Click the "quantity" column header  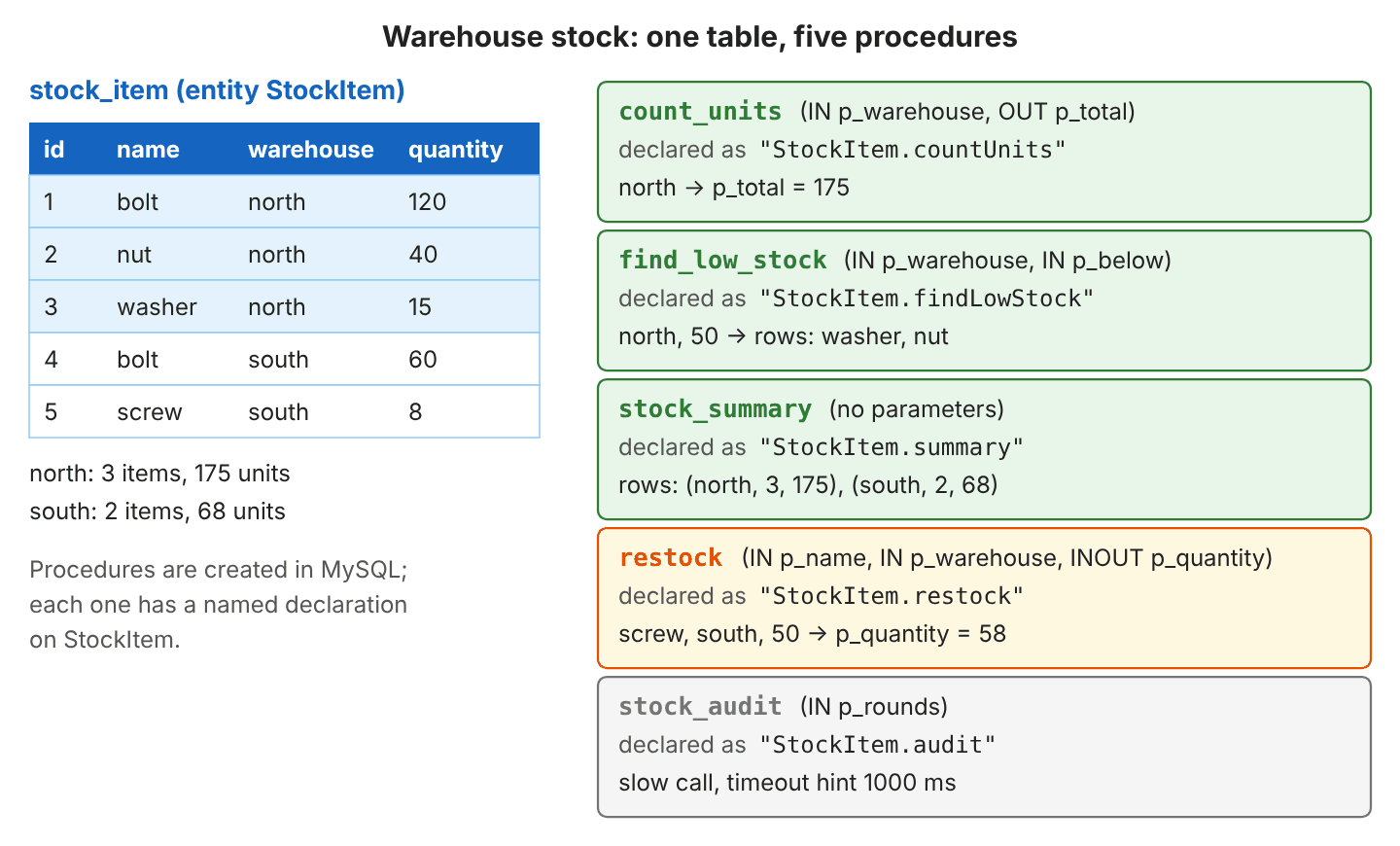pos(456,150)
